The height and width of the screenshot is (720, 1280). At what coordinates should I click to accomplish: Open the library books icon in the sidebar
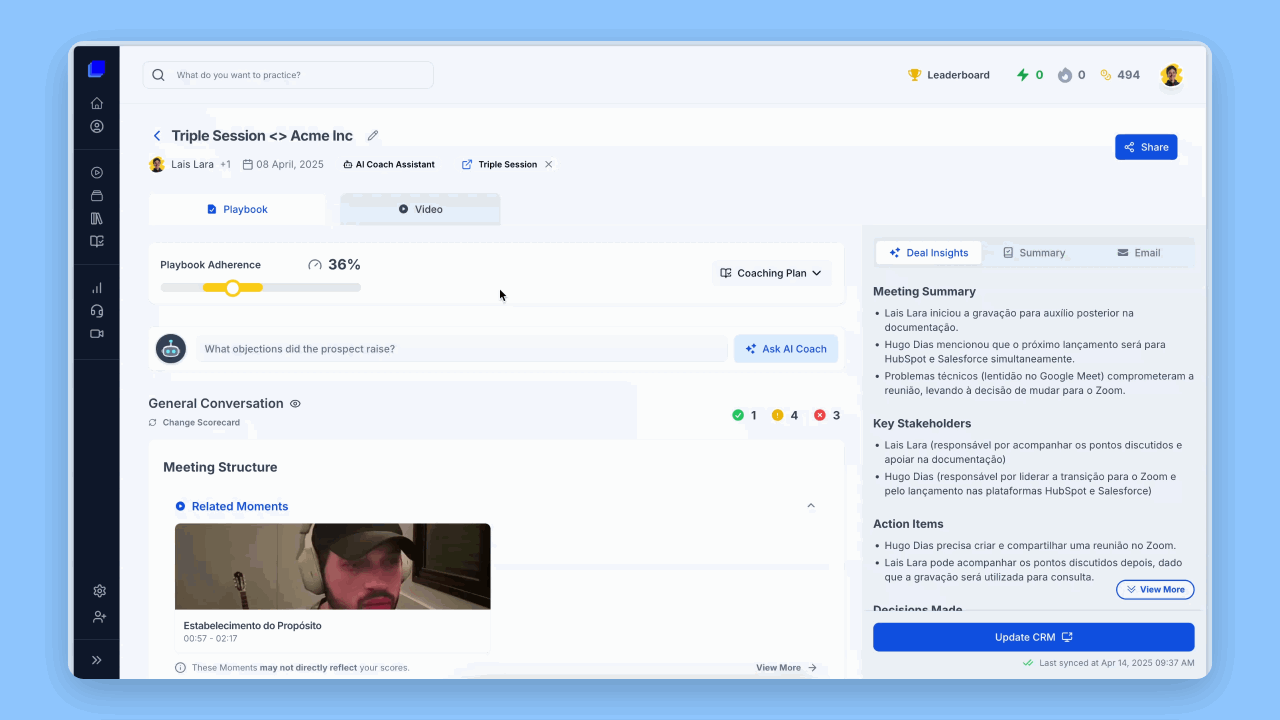click(97, 218)
